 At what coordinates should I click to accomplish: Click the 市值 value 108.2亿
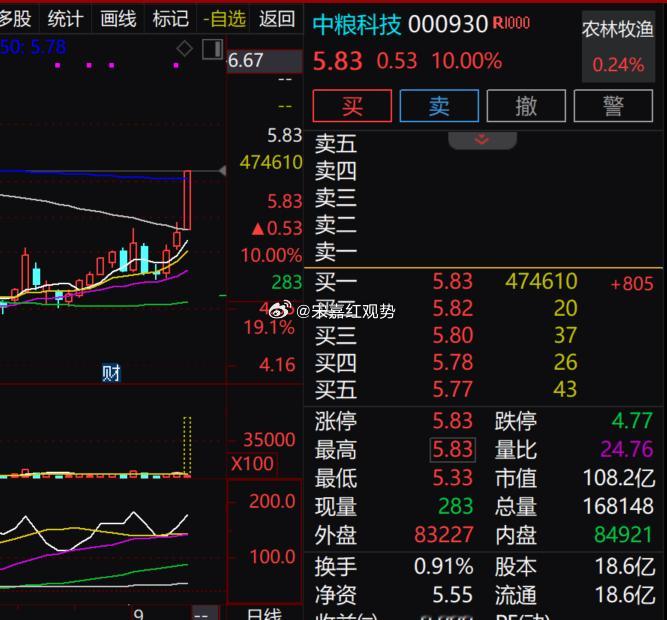pyautogui.click(x=619, y=478)
